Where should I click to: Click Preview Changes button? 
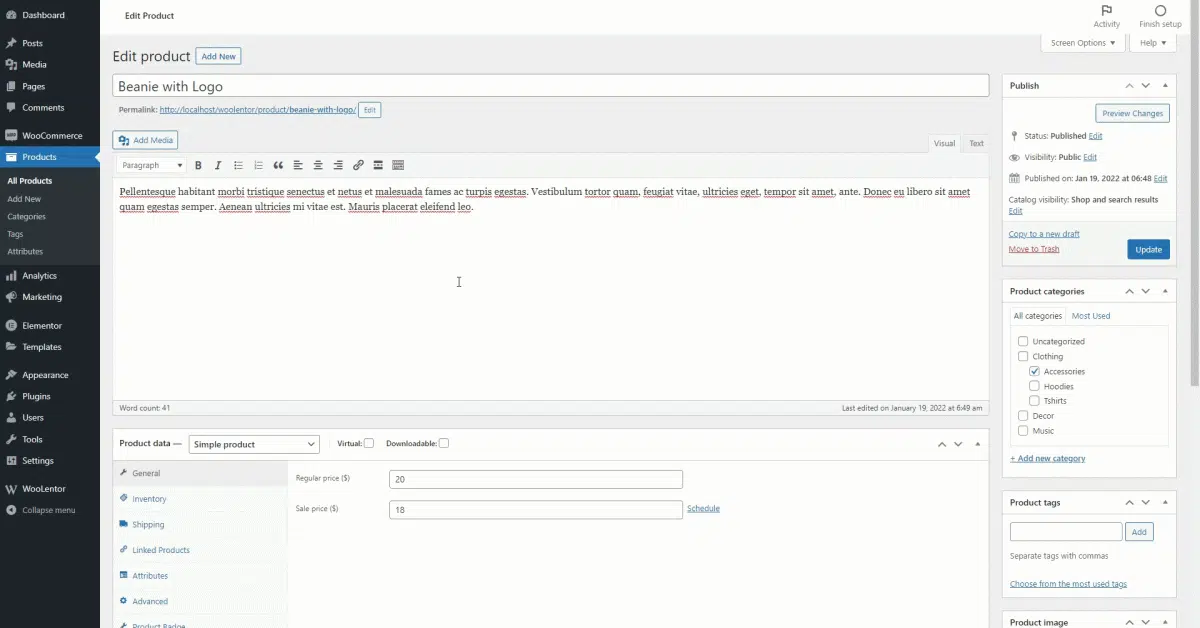[x=1132, y=113]
